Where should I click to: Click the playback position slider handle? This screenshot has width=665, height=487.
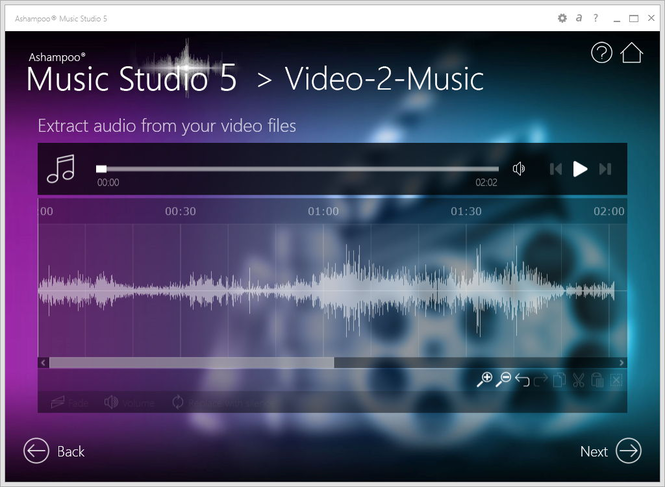(101, 169)
